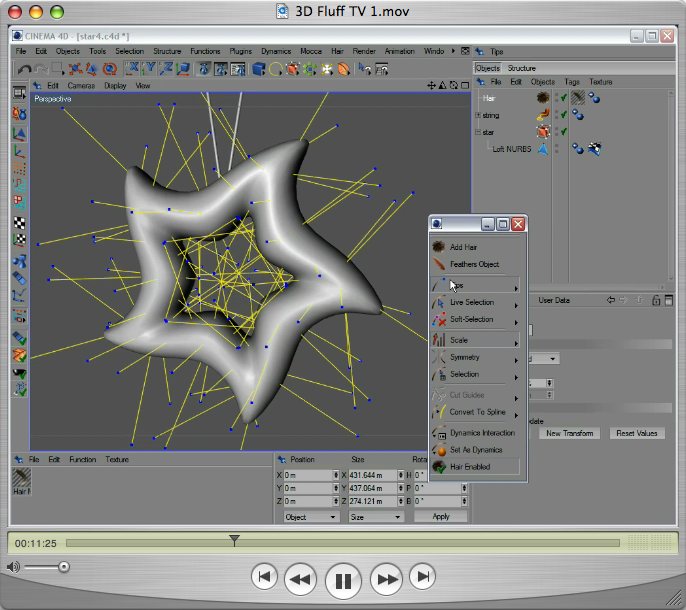Toggle the X axis lock
Screen dimensions: 686x610
(x=133, y=69)
